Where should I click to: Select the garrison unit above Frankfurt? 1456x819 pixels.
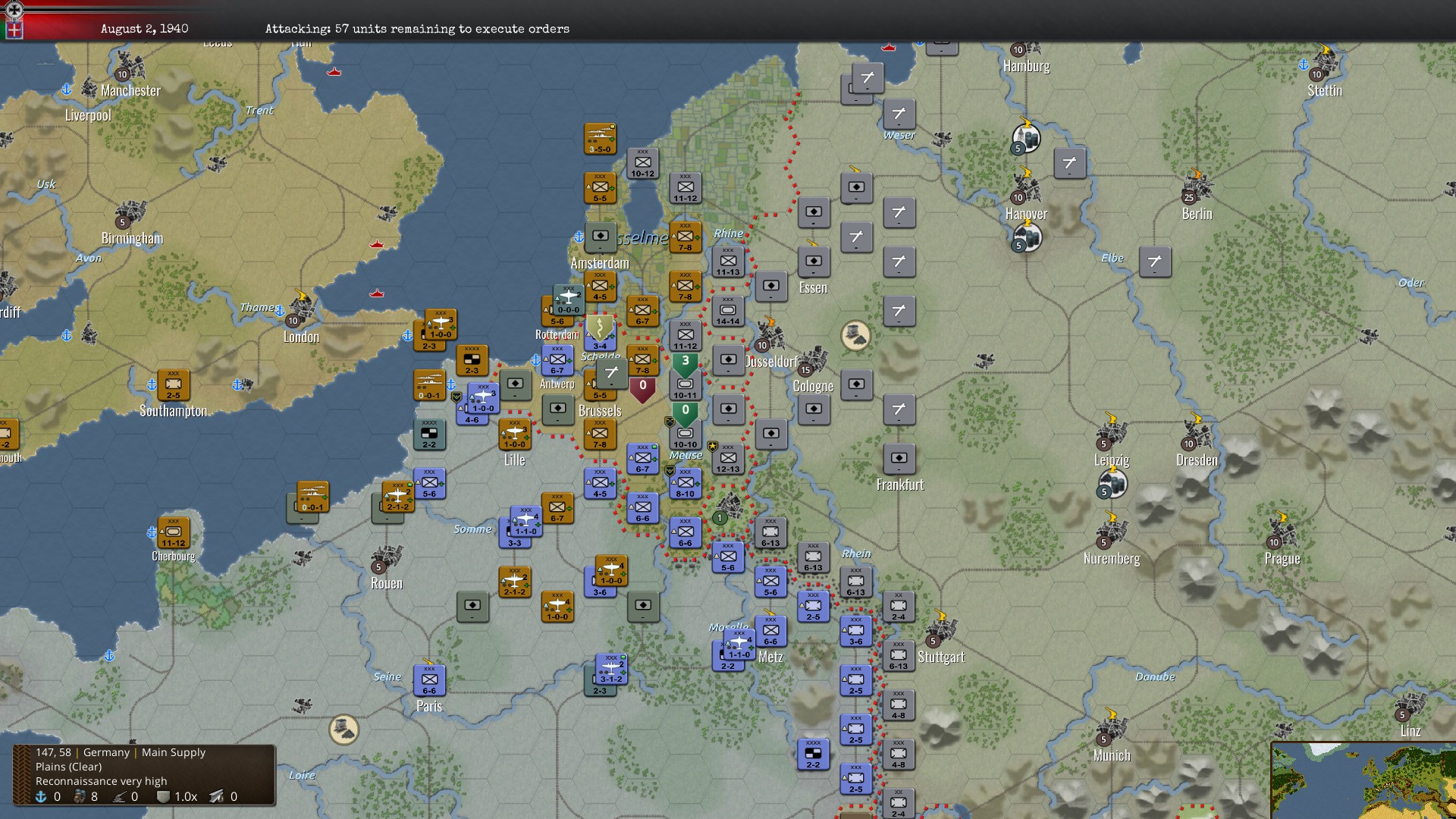(x=899, y=459)
